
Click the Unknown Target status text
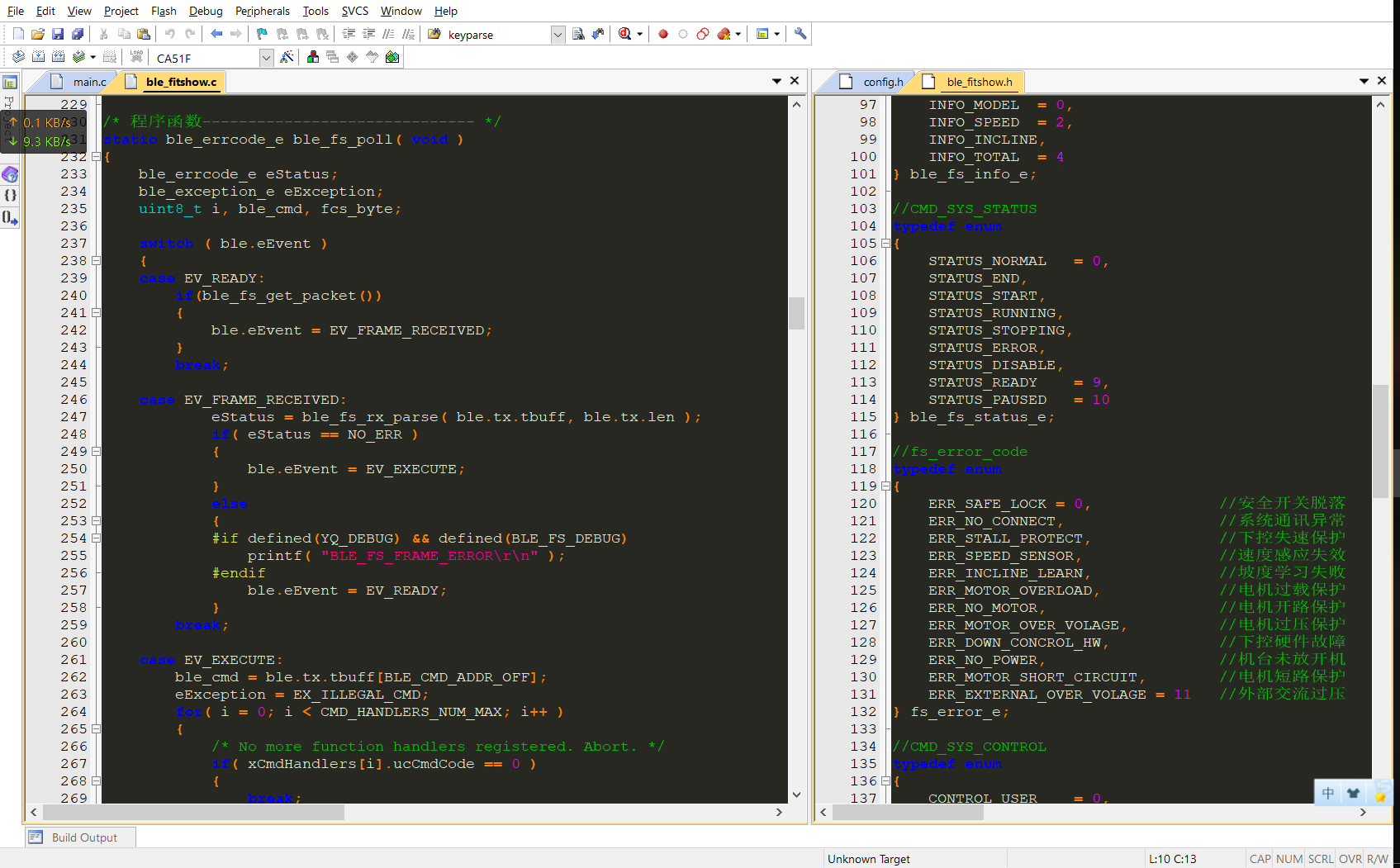pyautogui.click(x=868, y=859)
